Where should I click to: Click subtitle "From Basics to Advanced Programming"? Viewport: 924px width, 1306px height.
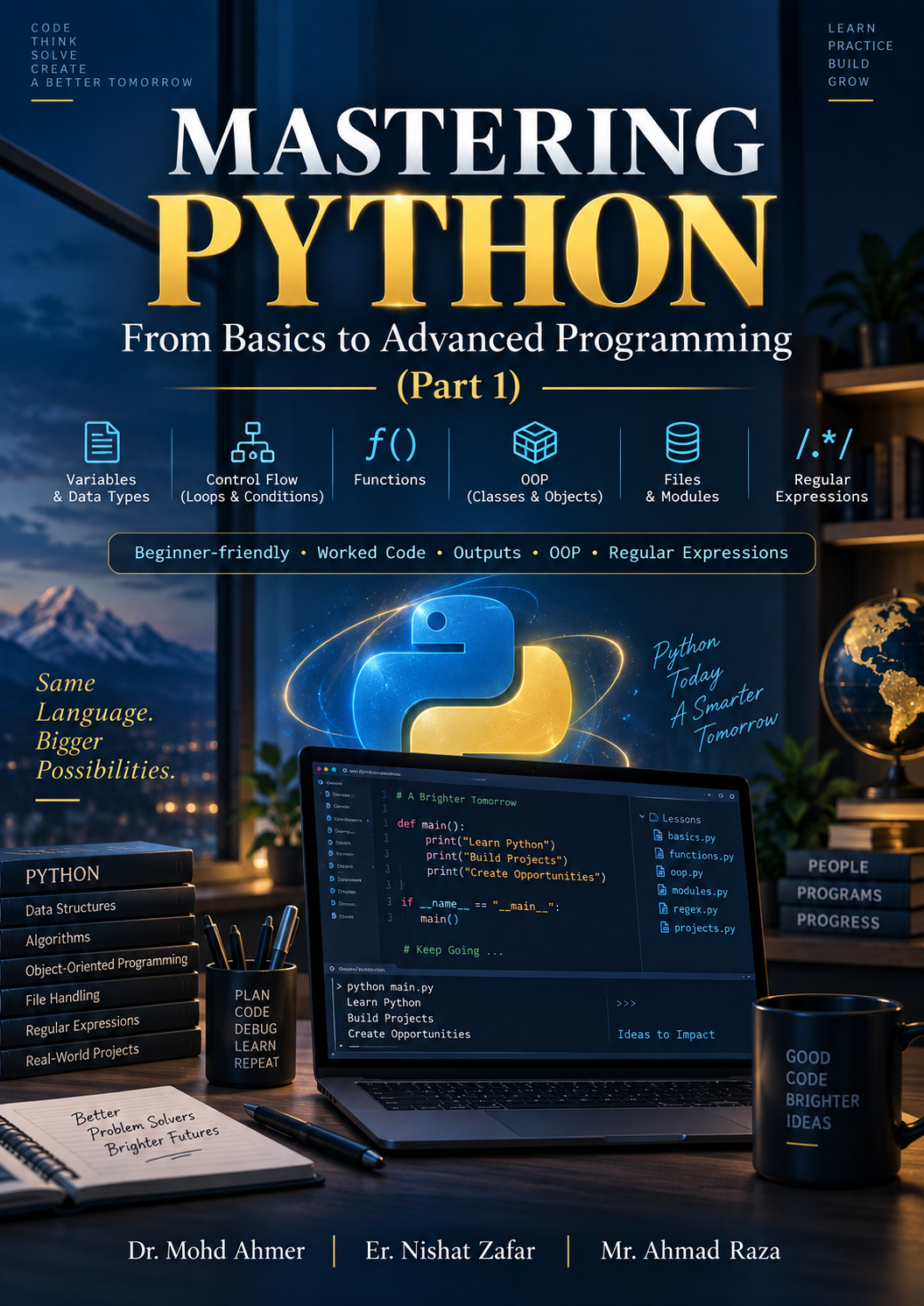[456, 339]
